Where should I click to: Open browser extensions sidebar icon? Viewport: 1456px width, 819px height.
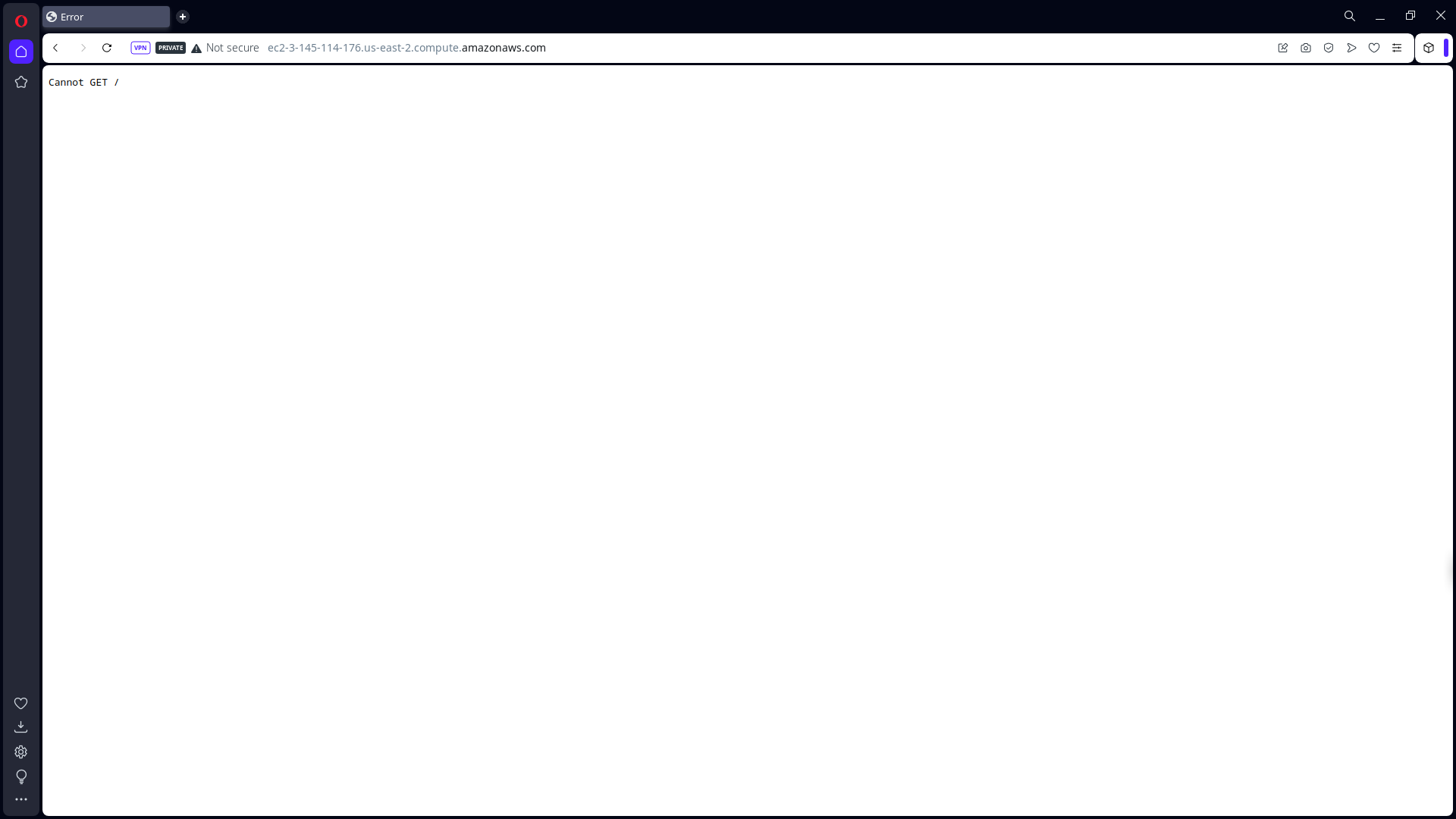1429,47
